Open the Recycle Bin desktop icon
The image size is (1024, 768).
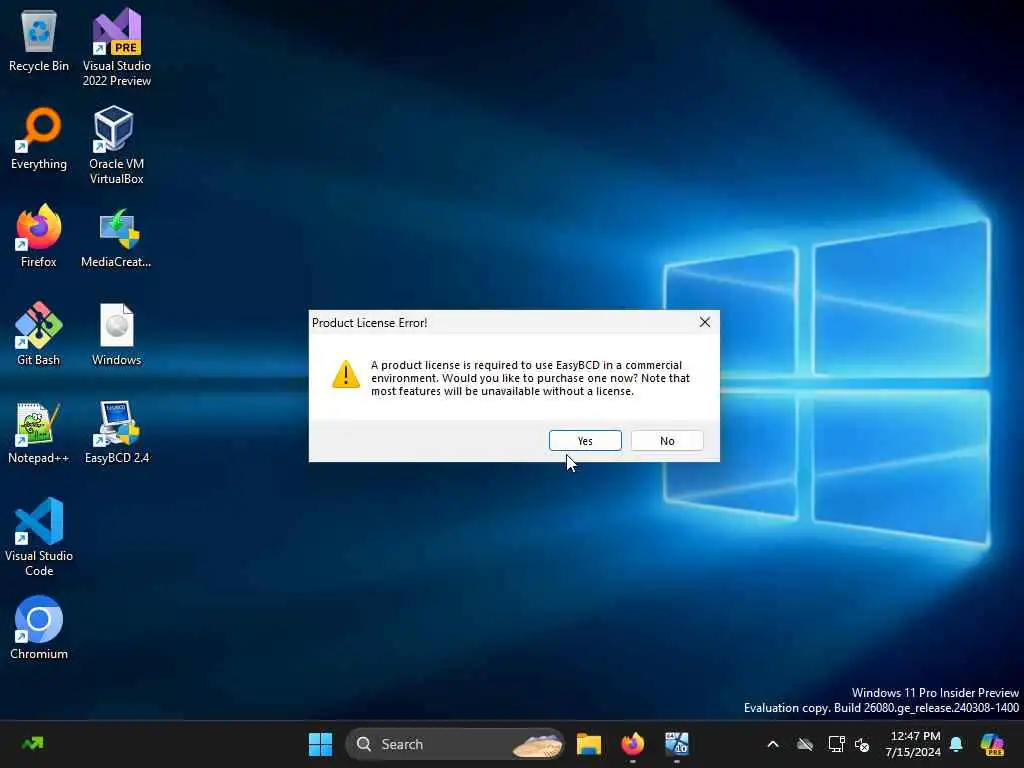tap(39, 40)
